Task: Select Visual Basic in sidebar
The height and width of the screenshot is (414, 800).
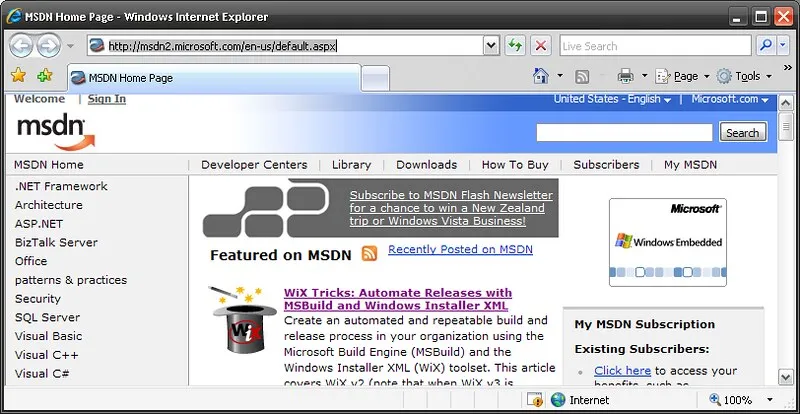Action: click(x=48, y=336)
